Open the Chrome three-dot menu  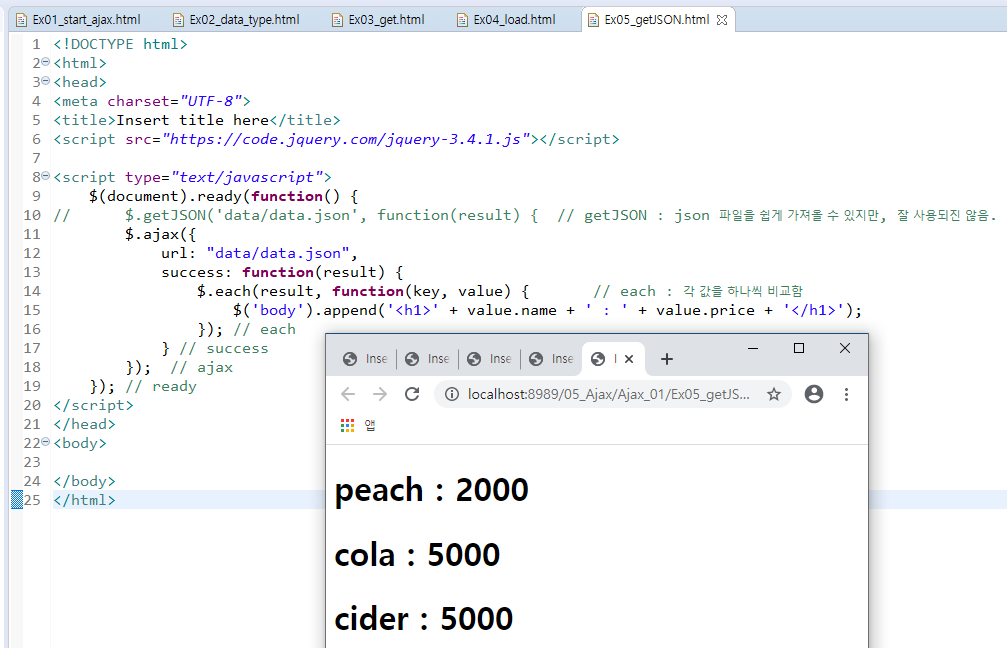(846, 394)
